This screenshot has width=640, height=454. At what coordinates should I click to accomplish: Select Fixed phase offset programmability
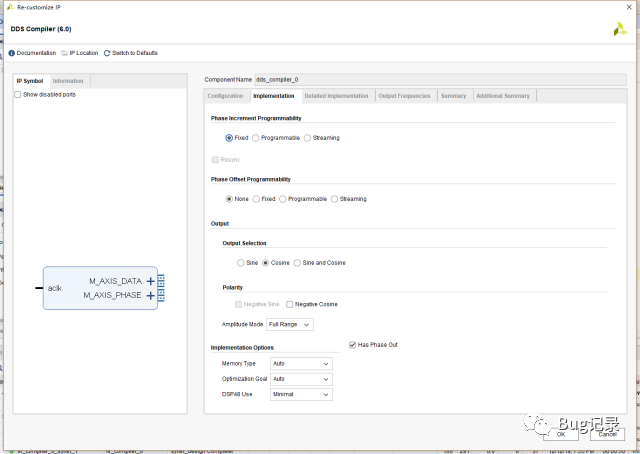coord(256,199)
